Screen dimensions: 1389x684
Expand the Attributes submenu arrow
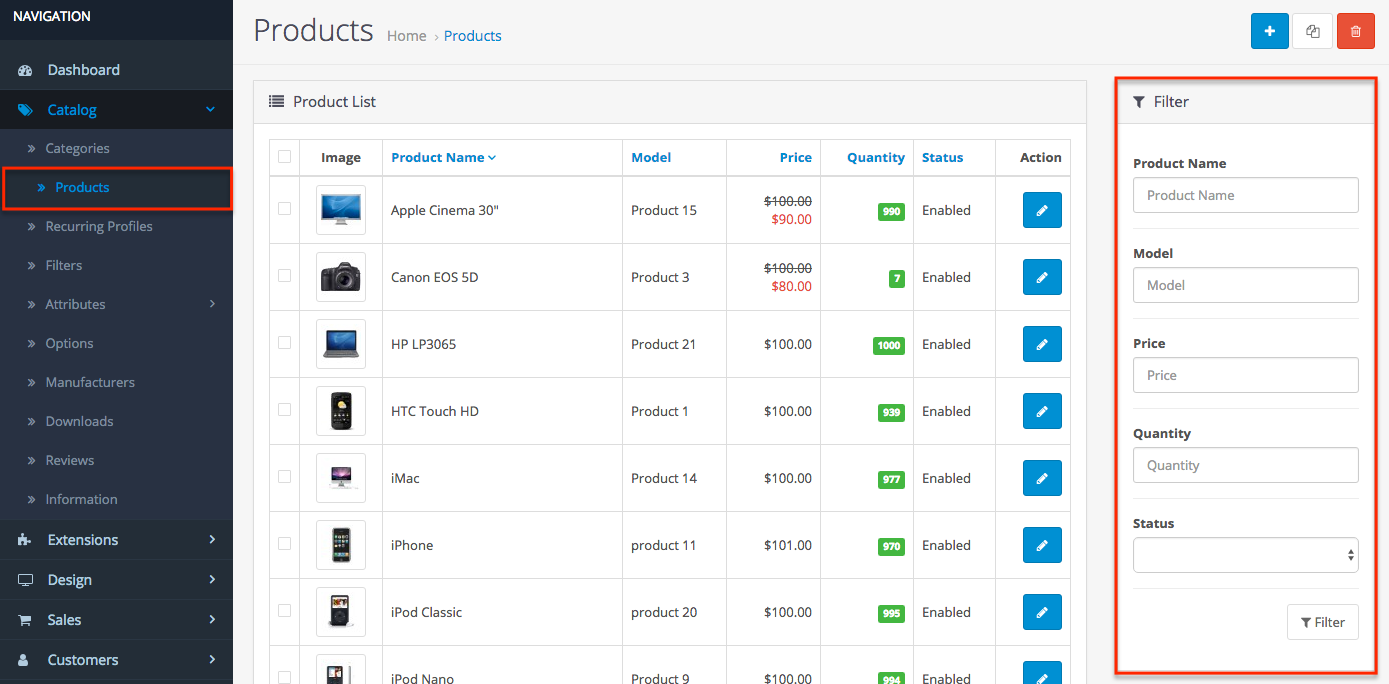point(211,304)
